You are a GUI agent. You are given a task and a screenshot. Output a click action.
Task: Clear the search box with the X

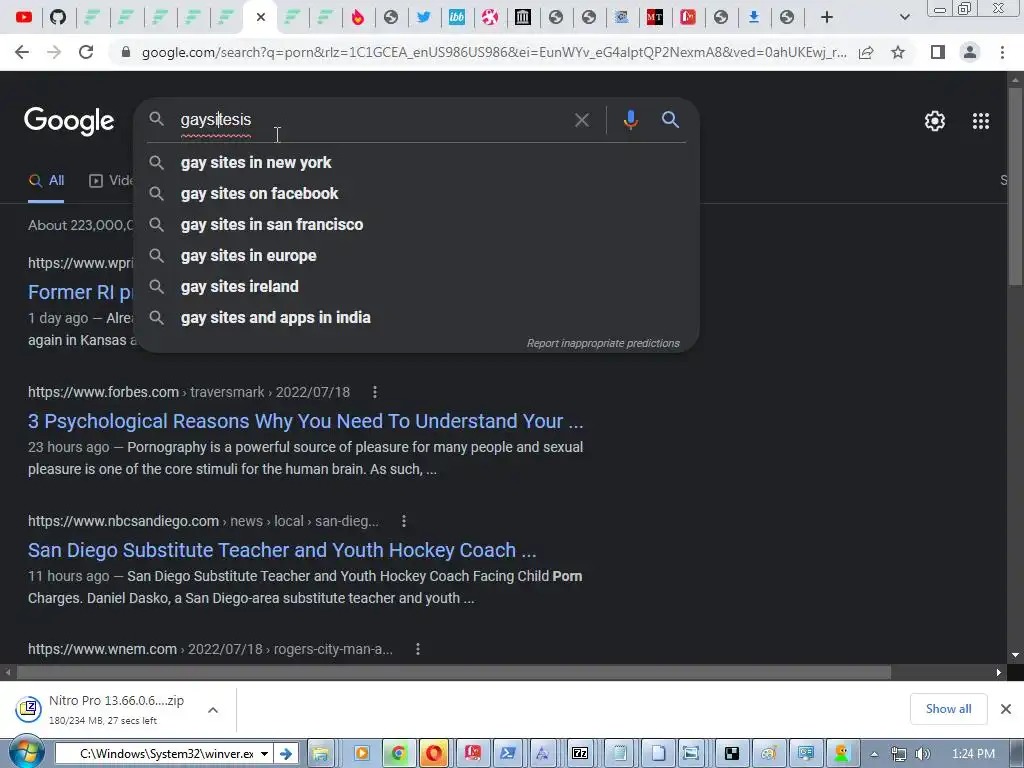click(x=581, y=120)
